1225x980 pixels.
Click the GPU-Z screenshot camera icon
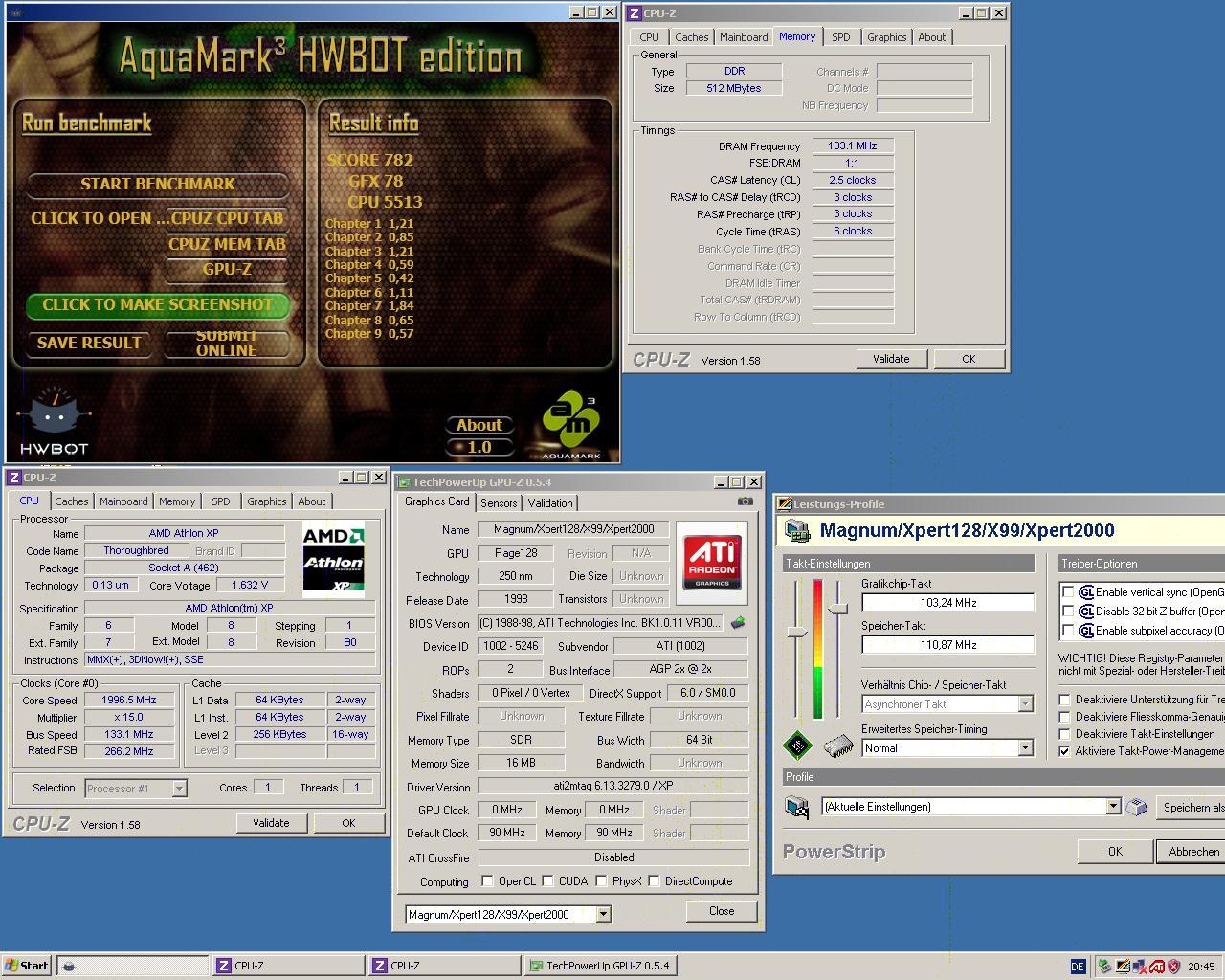745,501
